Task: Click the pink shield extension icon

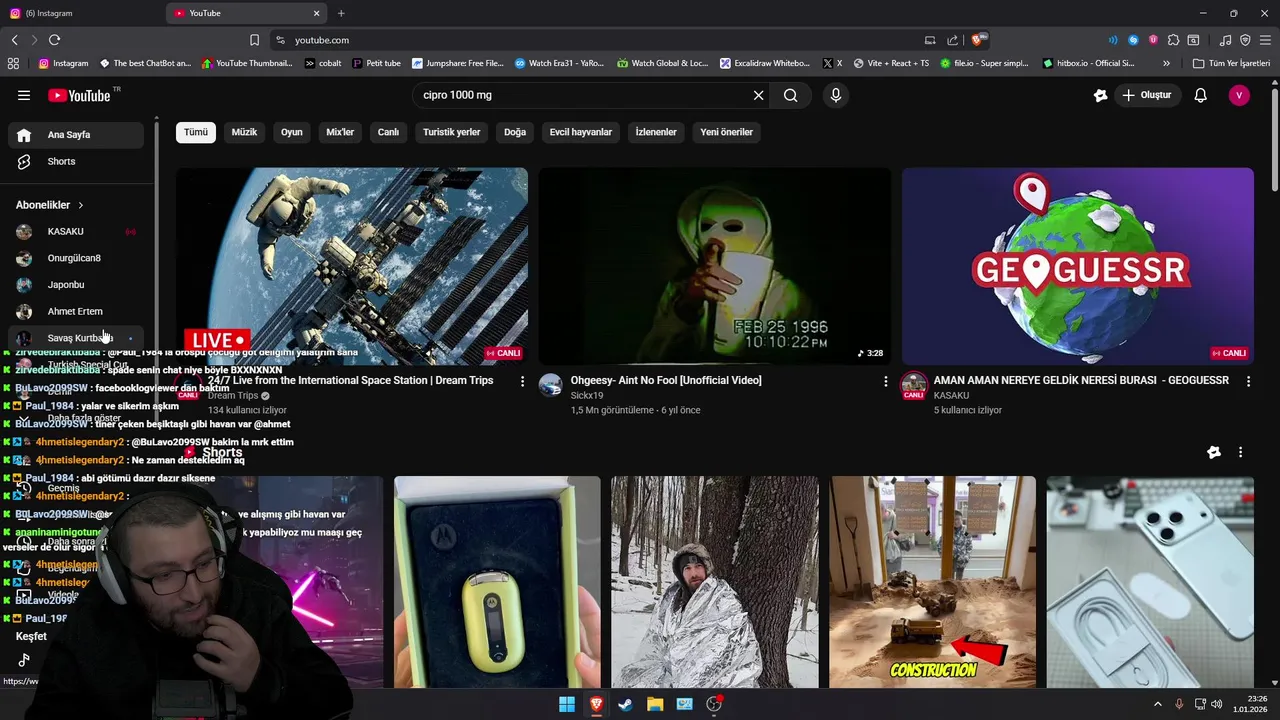Action: pos(1153,40)
